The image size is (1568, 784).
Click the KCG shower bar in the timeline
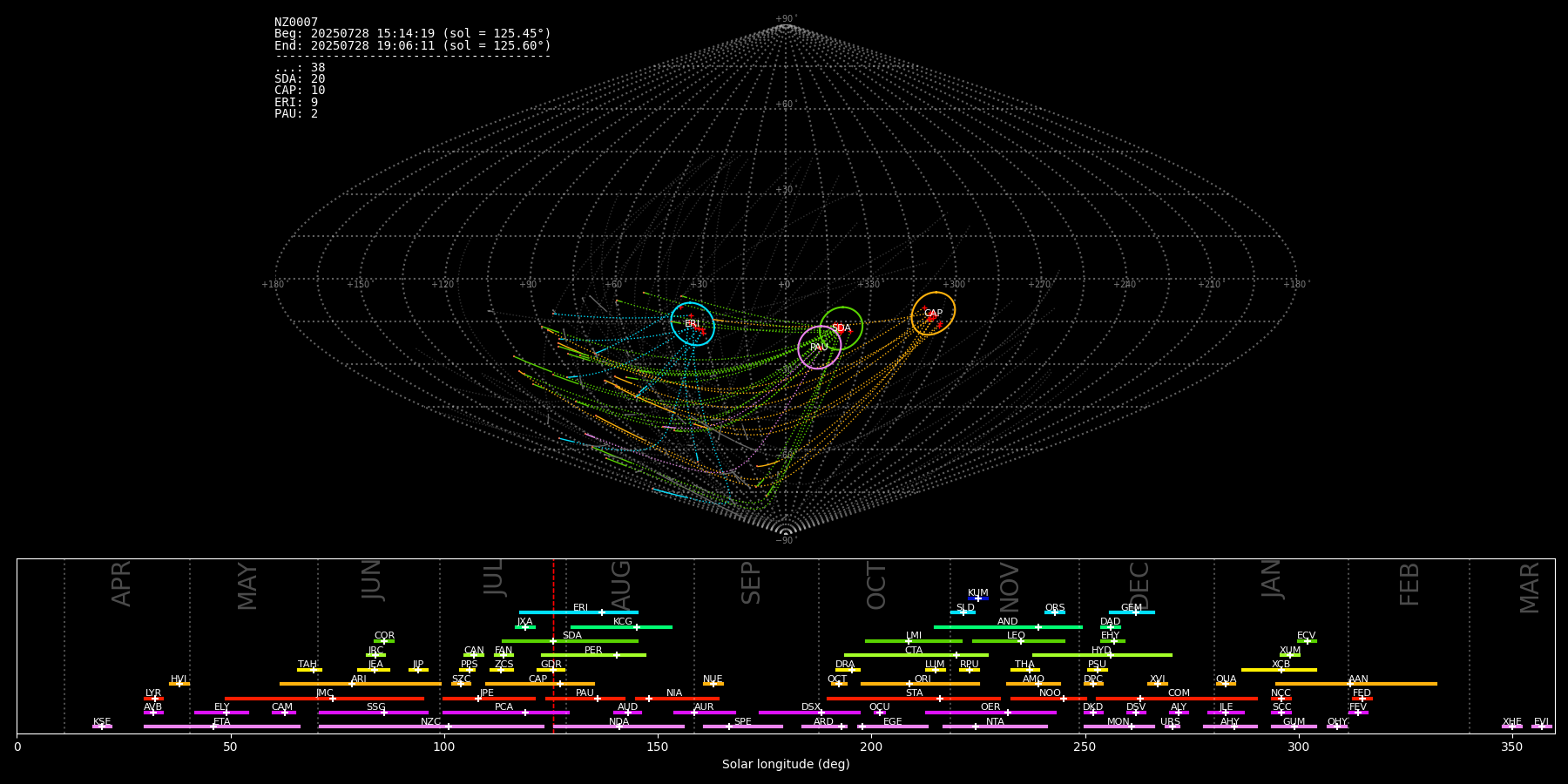pyautogui.click(x=621, y=627)
